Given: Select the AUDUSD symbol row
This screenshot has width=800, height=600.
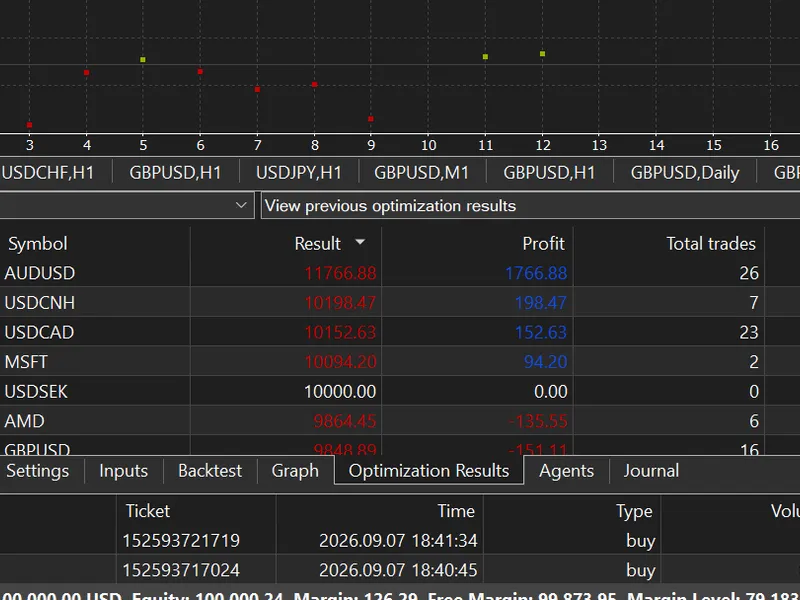Looking at the screenshot, I should [x=400, y=273].
